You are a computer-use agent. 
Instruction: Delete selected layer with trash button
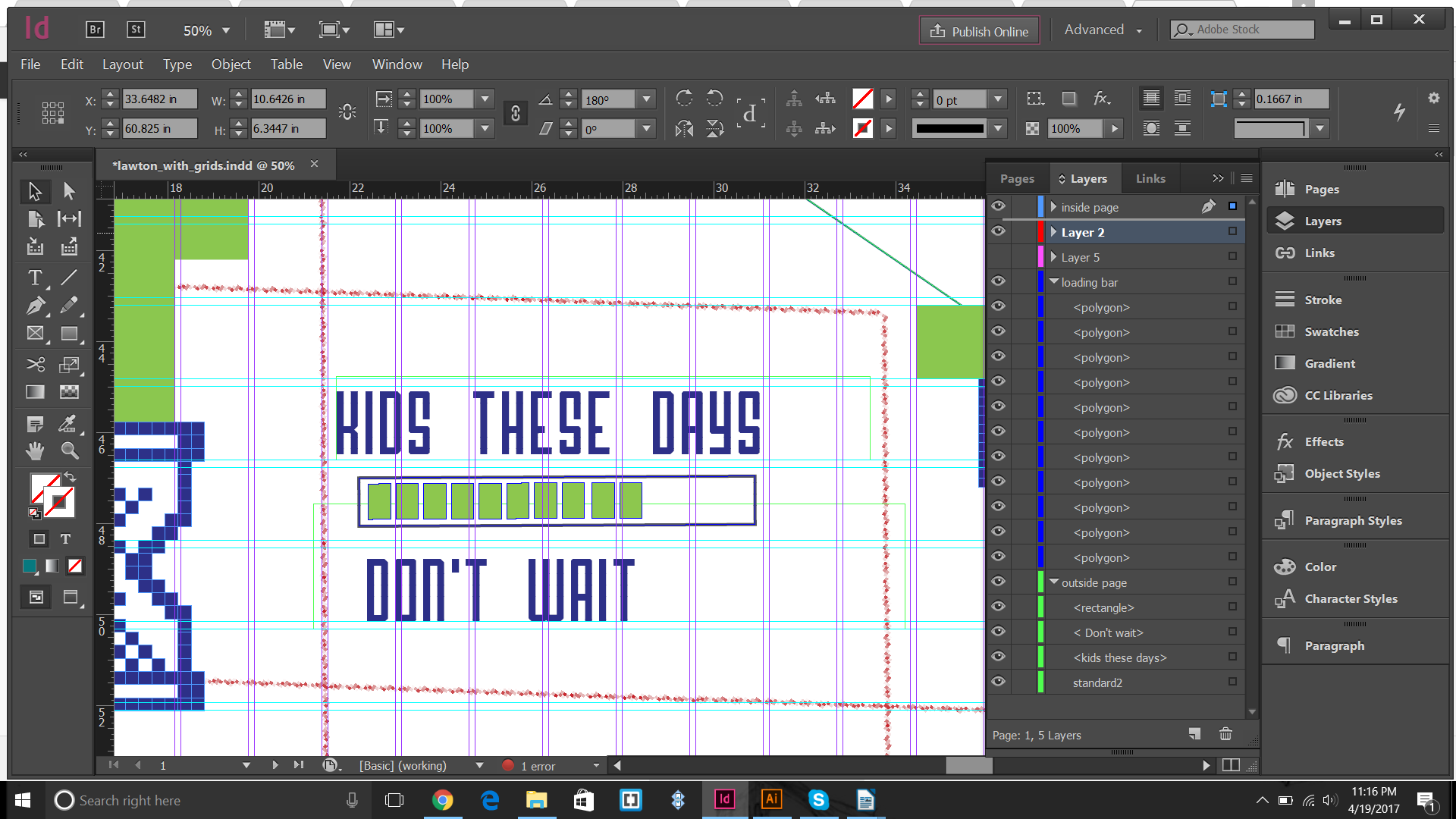pyautogui.click(x=1225, y=734)
